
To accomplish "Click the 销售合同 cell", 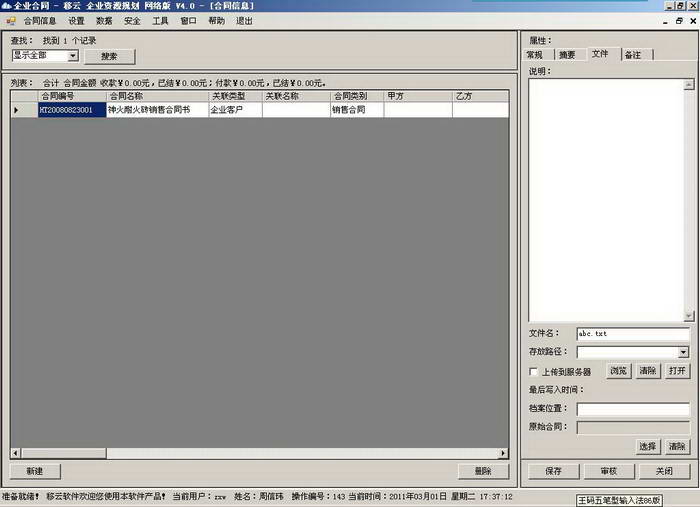I will coord(357,110).
